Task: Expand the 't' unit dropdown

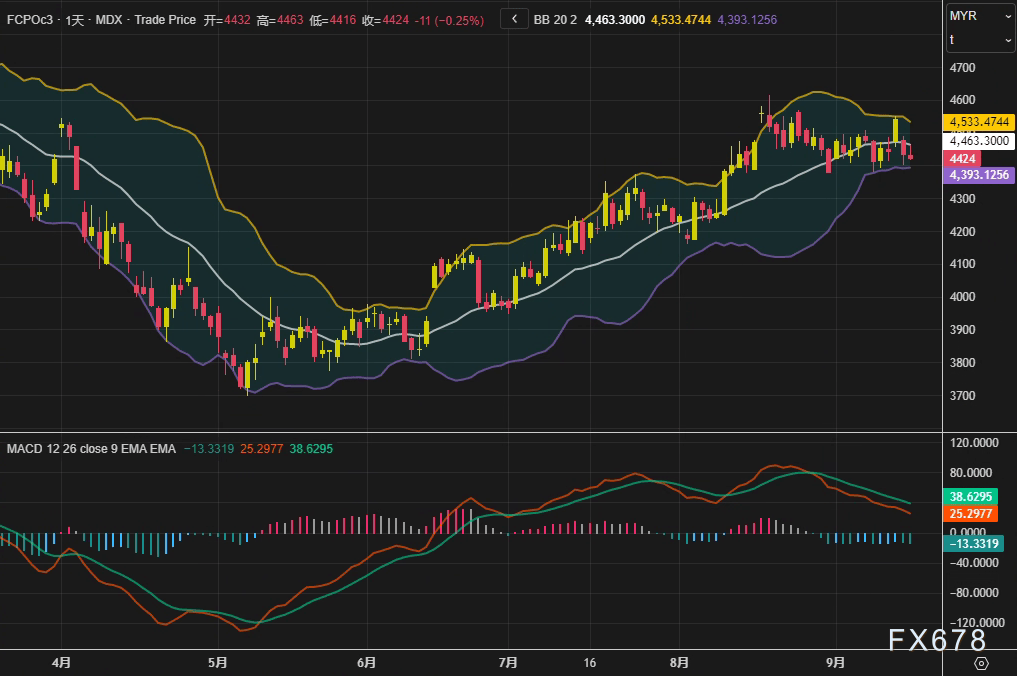Action: pyautogui.click(x=980, y=40)
